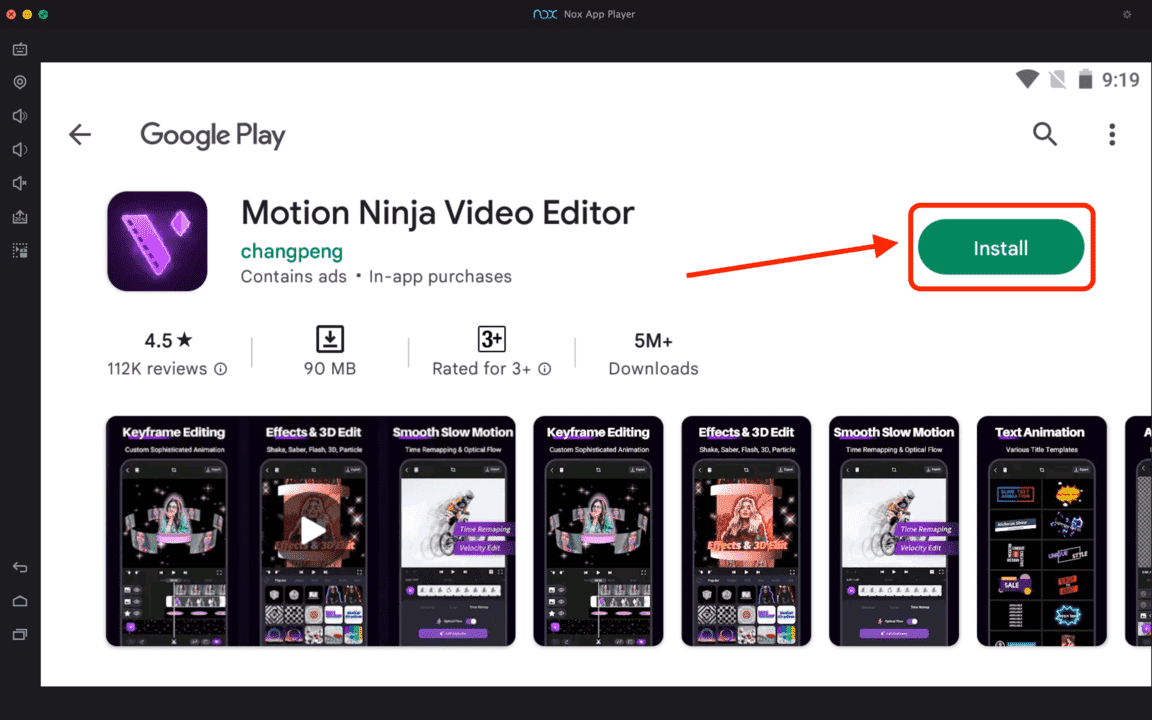The image size is (1152, 720).
Task: Open Nox keyboard mapping tool
Action: (x=20, y=49)
